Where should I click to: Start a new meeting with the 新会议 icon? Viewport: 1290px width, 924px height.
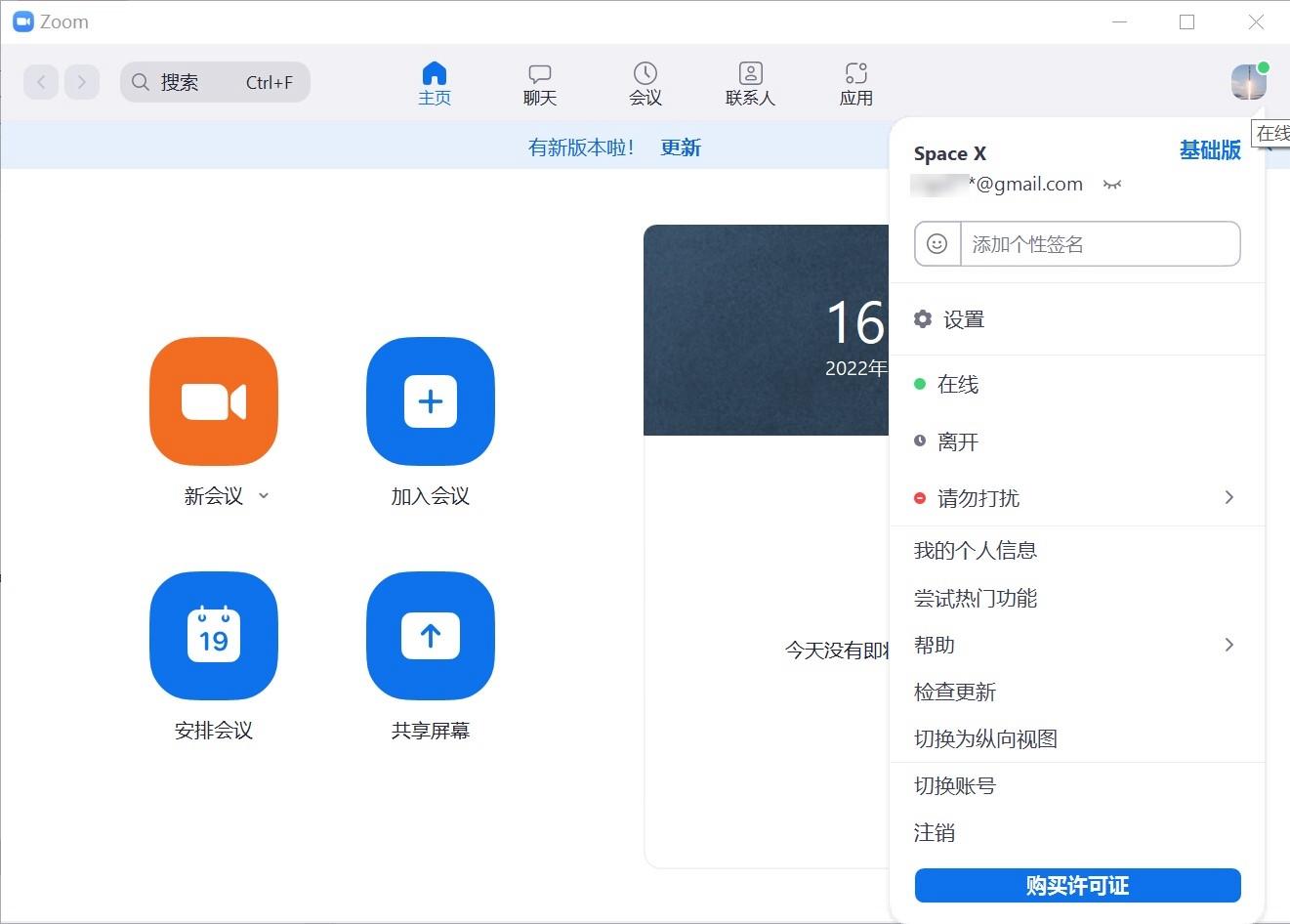pos(213,400)
